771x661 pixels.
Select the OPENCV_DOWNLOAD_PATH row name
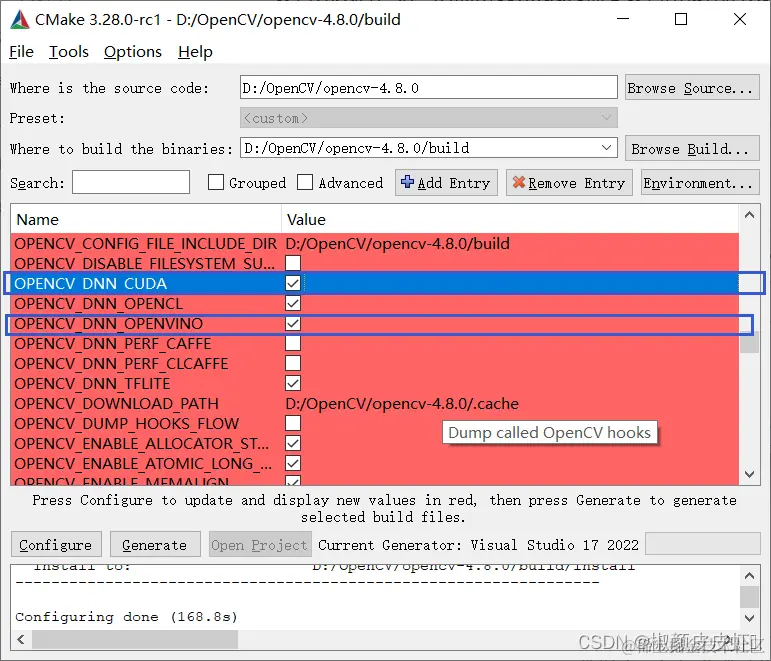pyautogui.click(x=117, y=403)
